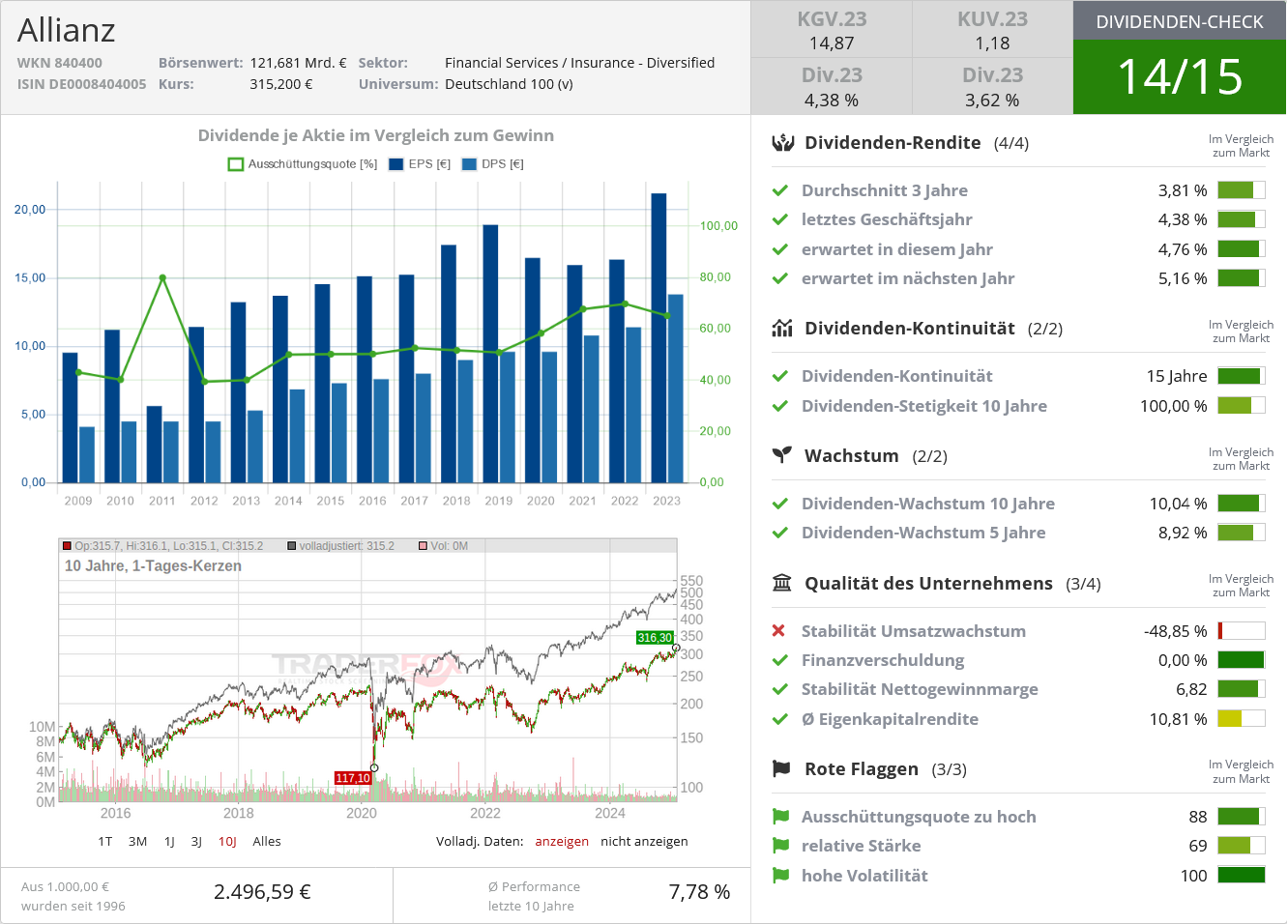Select 1T chart timeframe
Image resolution: width=1288 pixels, height=924 pixels.
pos(105,842)
